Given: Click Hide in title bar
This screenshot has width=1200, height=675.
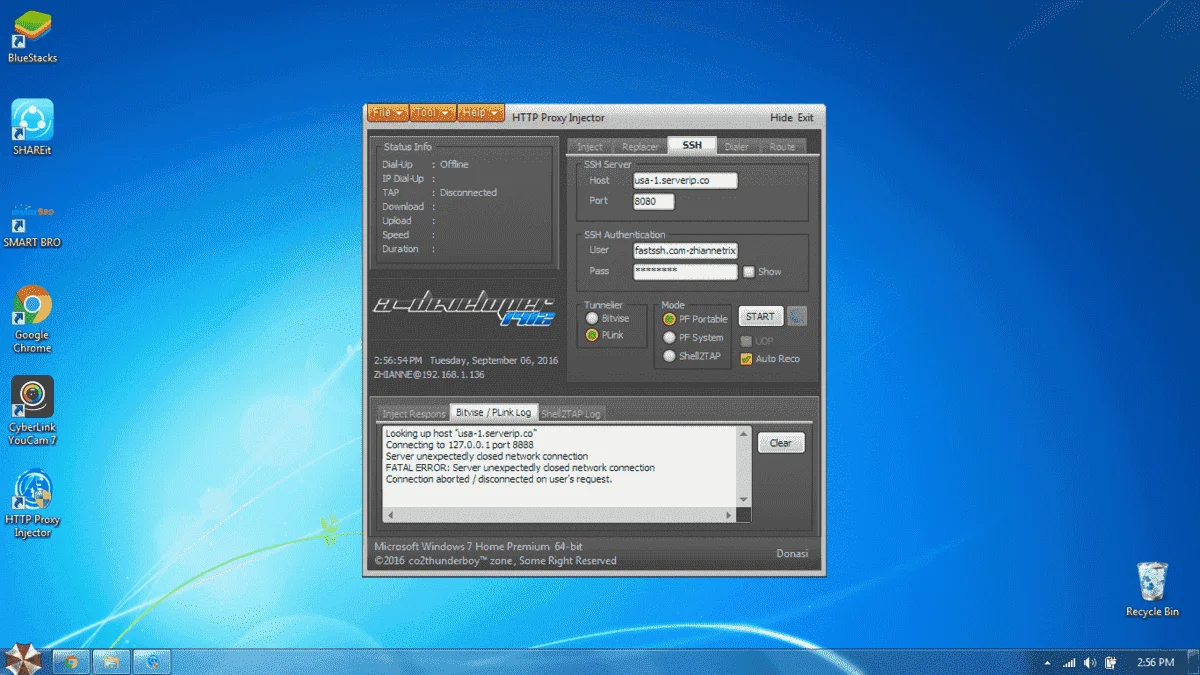Looking at the screenshot, I should pos(781,118).
